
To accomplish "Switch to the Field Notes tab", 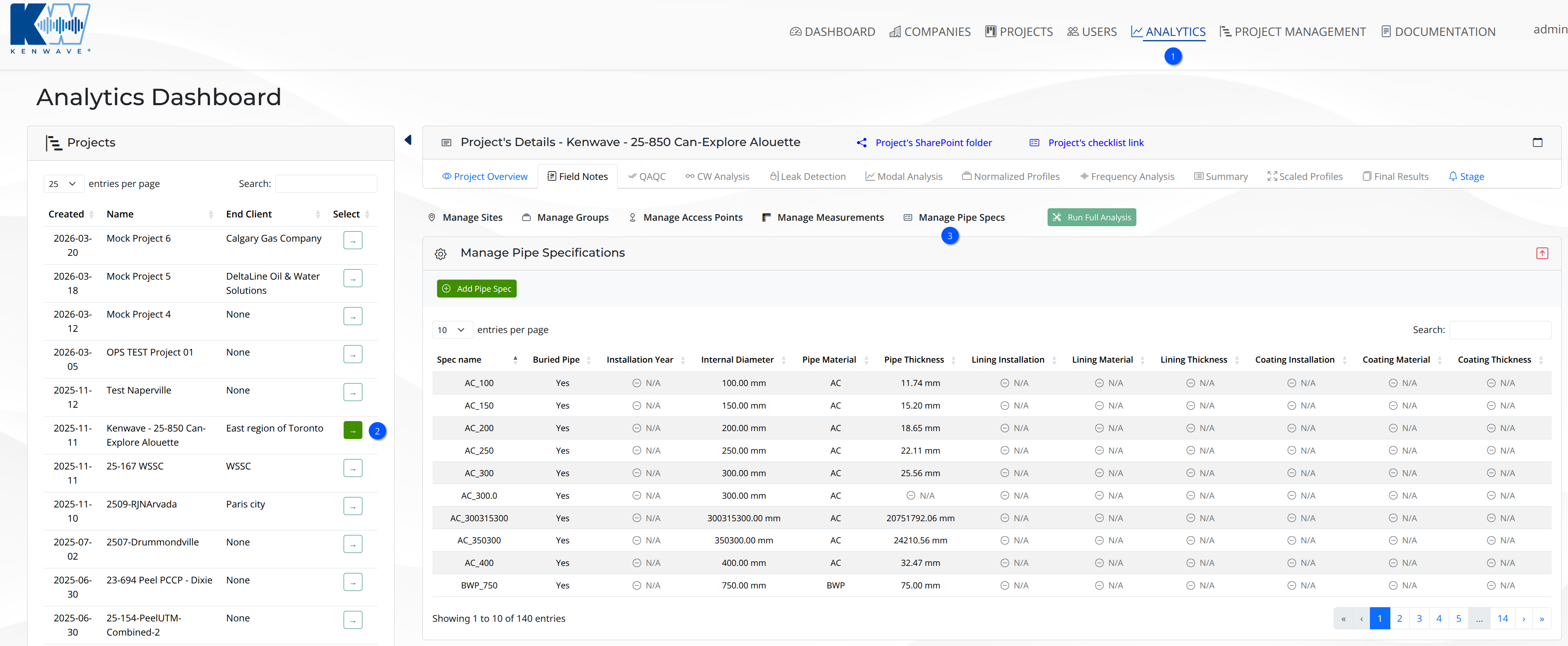I will click(x=577, y=177).
